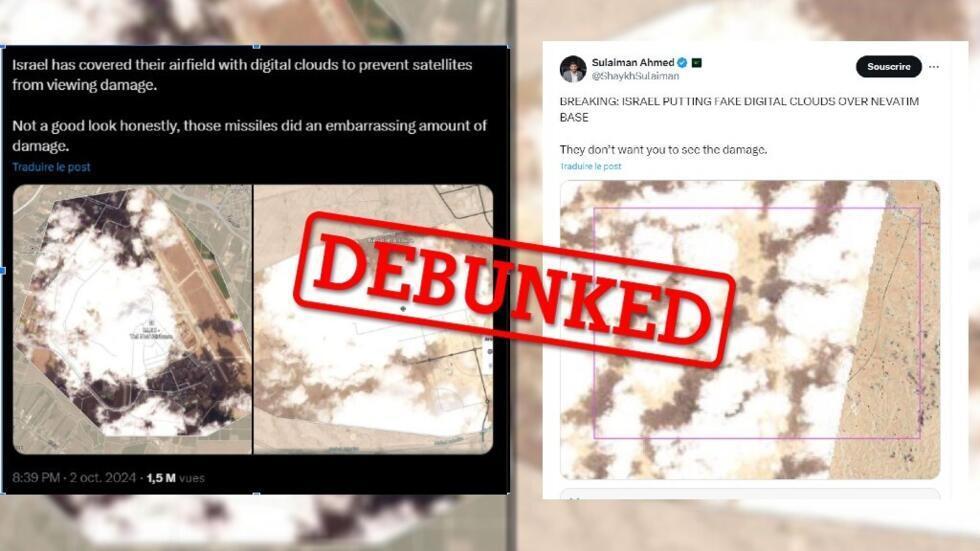Open the Nevatim base cloud satellite image
The height and width of the screenshot is (551, 980).
749,330
